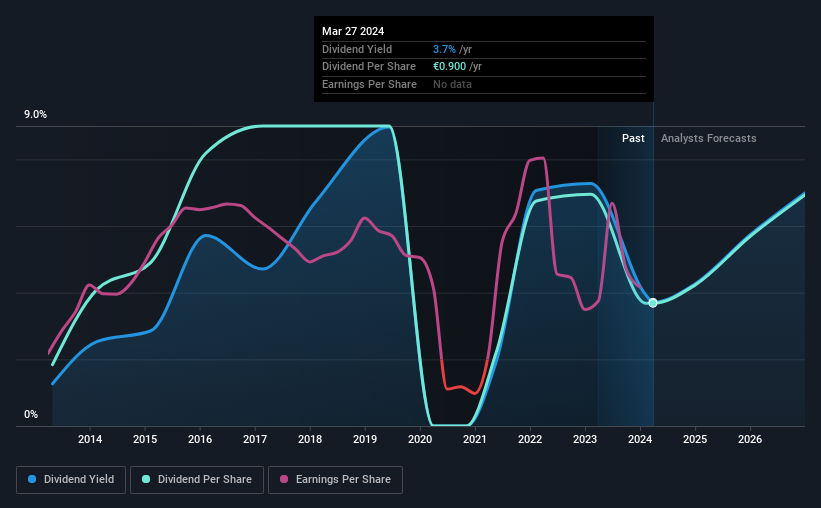This screenshot has width=821, height=508.
Task: Click the blue Dividend Yield legend dot
Action: 32,479
